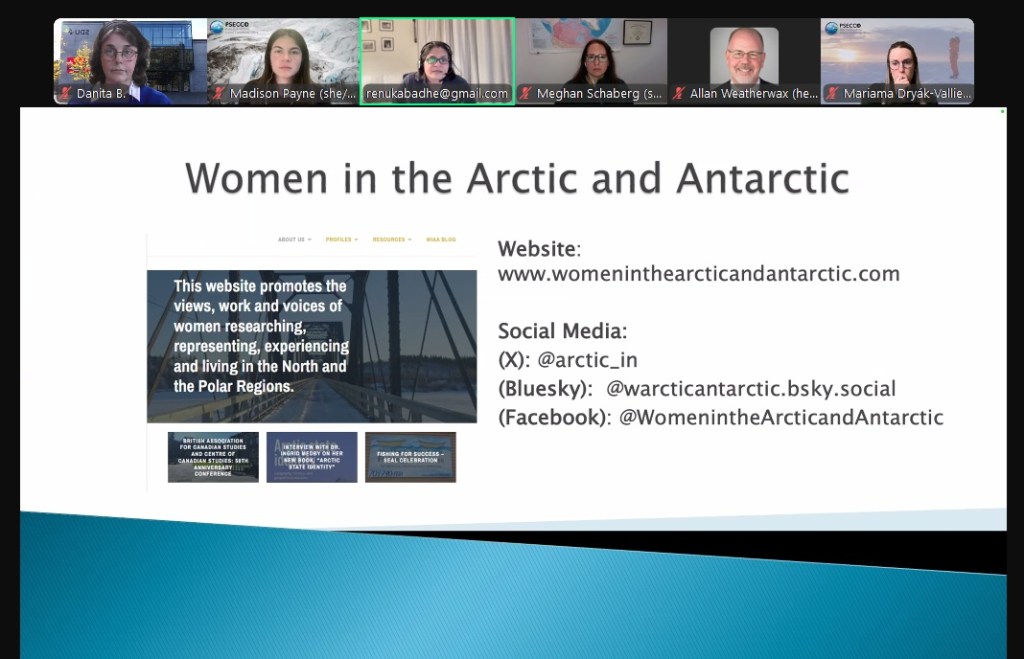Select the renukabadhe@gmail.com active speaker video
Image resolution: width=1024 pixels, height=659 pixels.
tap(437, 60)
